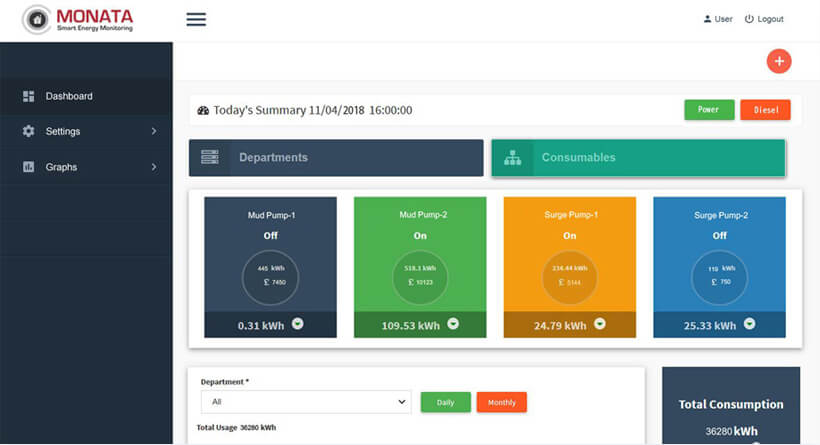Screen dimensions: 820x445
Task: Open the Department dropdown showing All
Action: (305, 402)
